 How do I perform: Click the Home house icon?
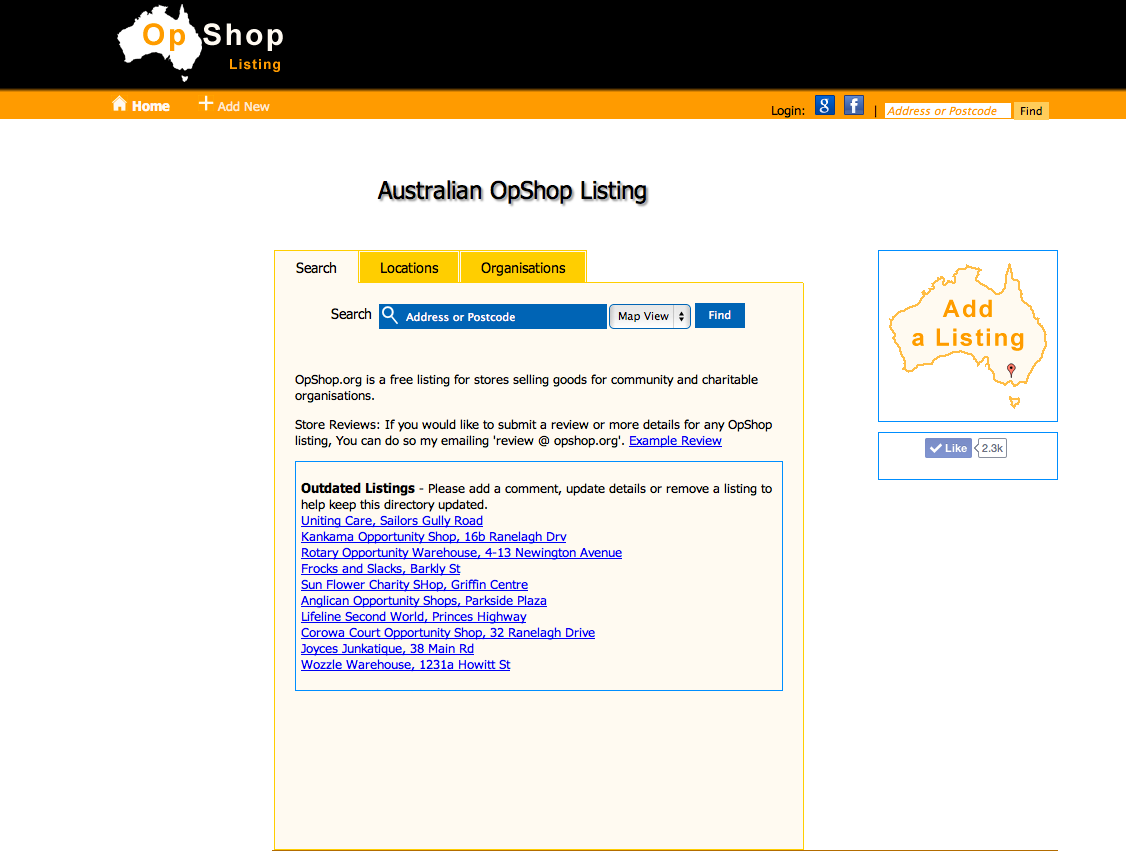(120, 104)
